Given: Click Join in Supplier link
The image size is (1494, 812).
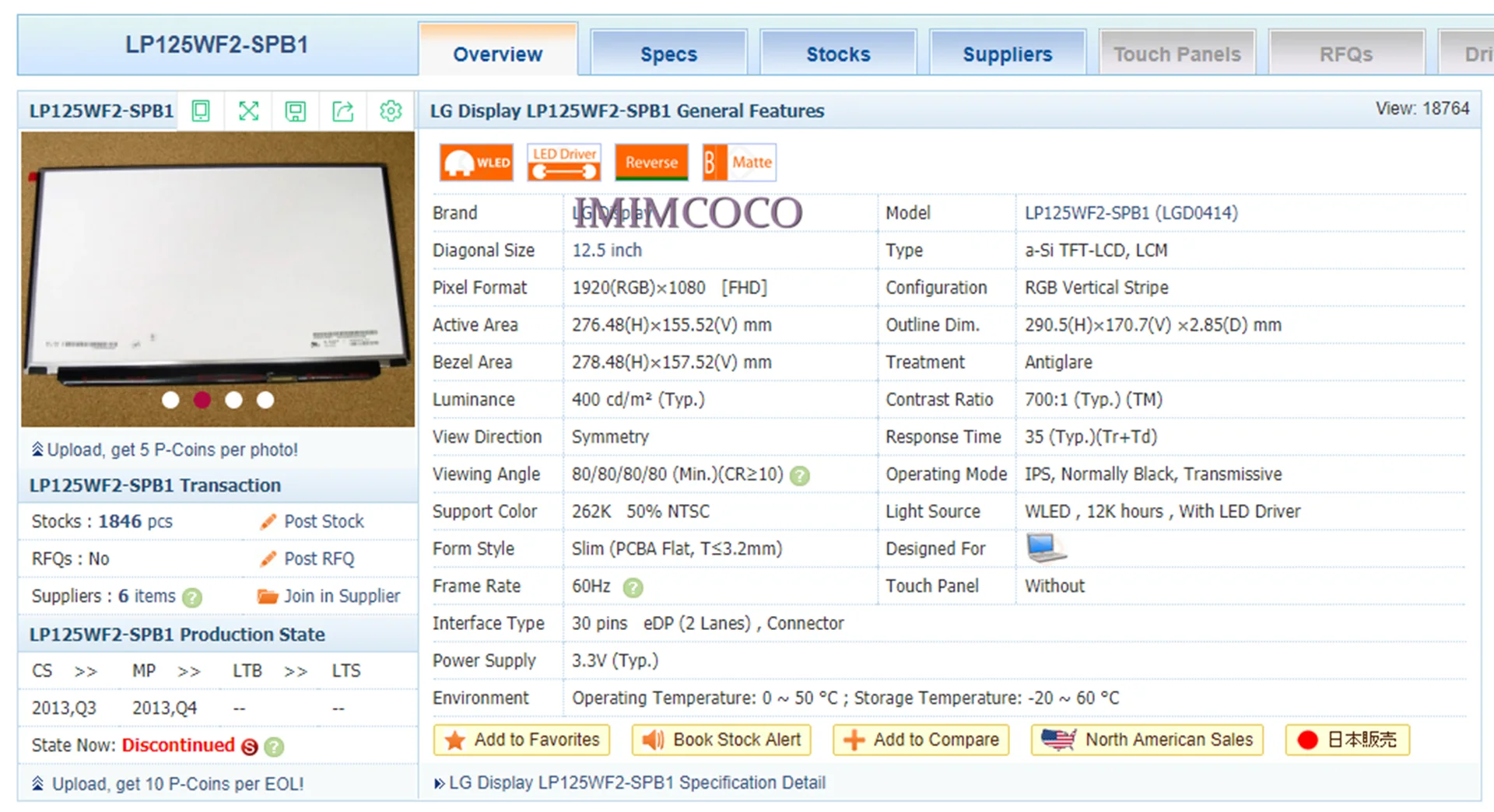Looking at the screenshot, I should coord(342,596).
